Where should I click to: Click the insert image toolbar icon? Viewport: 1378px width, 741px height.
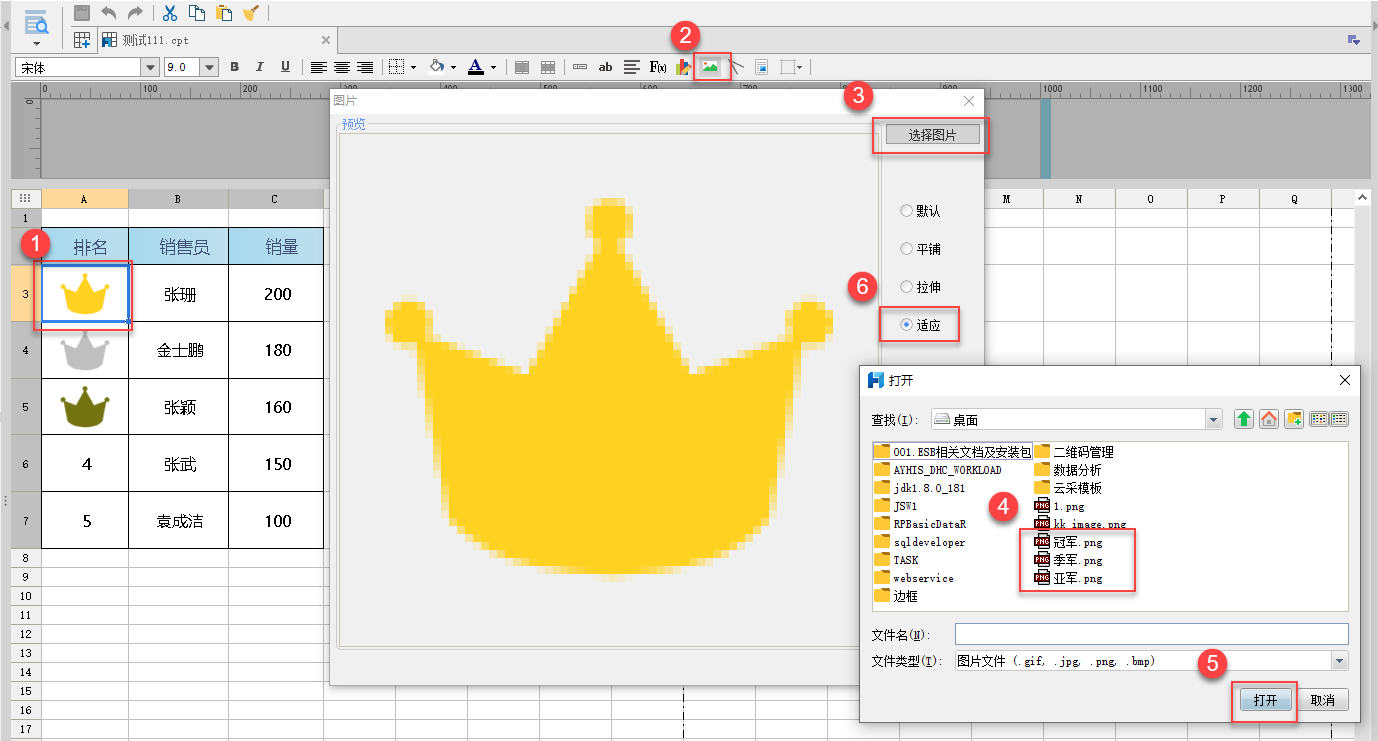pos(710,67)
